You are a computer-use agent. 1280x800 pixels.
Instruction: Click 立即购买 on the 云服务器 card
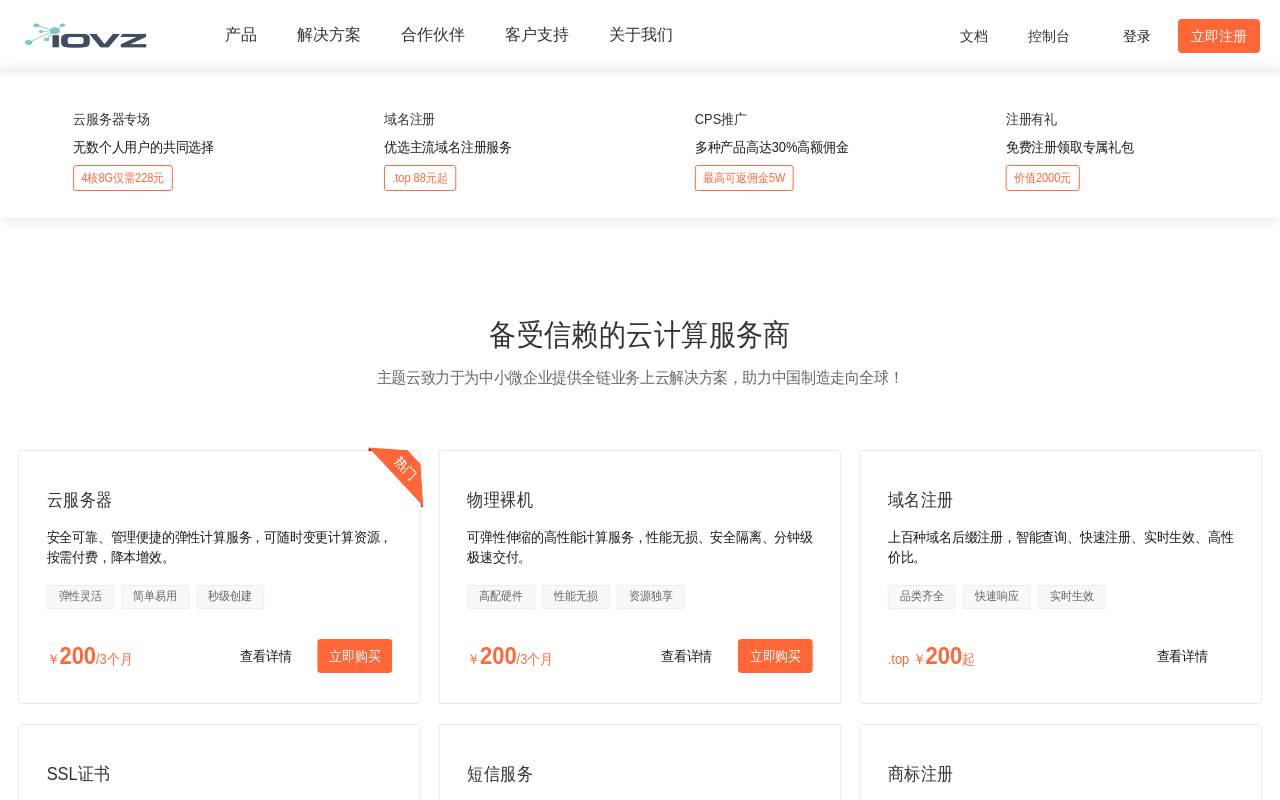pyautogui.click(x=355, y=656)
